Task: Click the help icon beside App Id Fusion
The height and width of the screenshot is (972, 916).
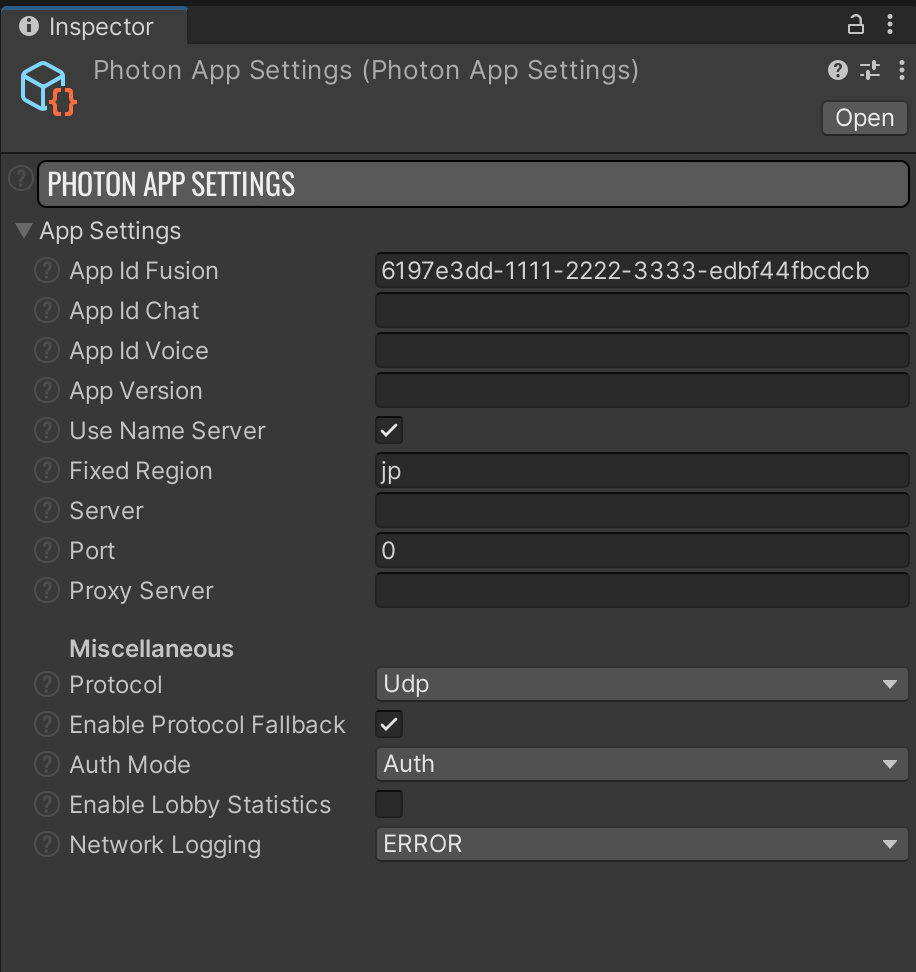Action: tap(46, 271)
